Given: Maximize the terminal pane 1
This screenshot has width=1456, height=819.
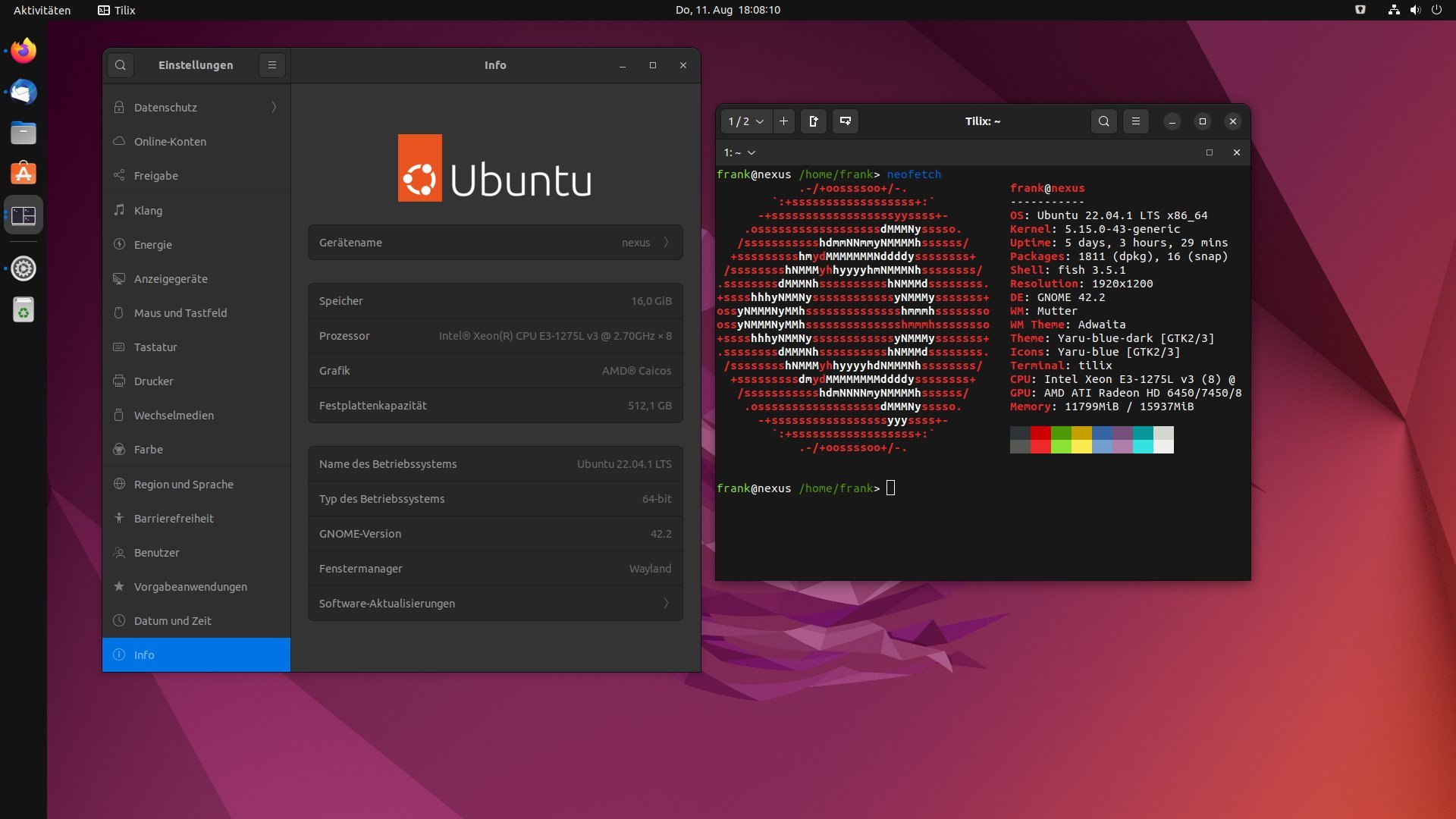Looking at the screenshot, I should pos(1210,152).
